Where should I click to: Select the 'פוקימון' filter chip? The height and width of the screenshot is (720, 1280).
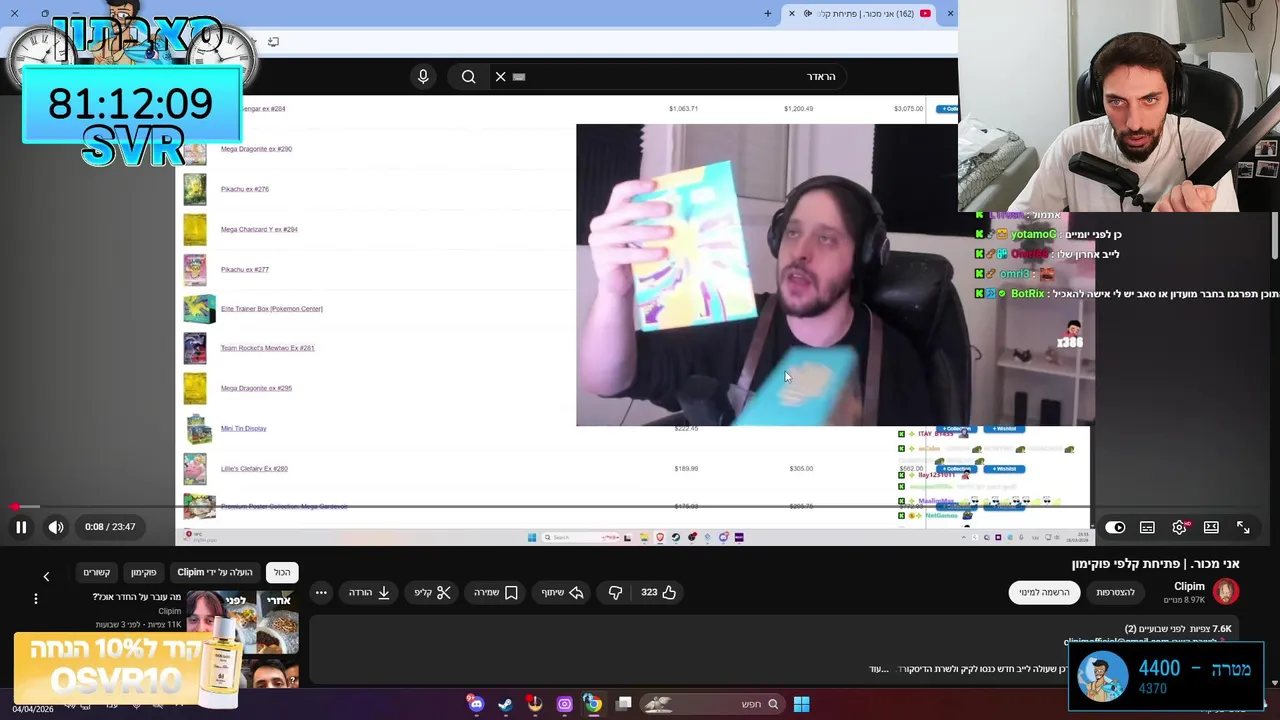coord(144,572)
